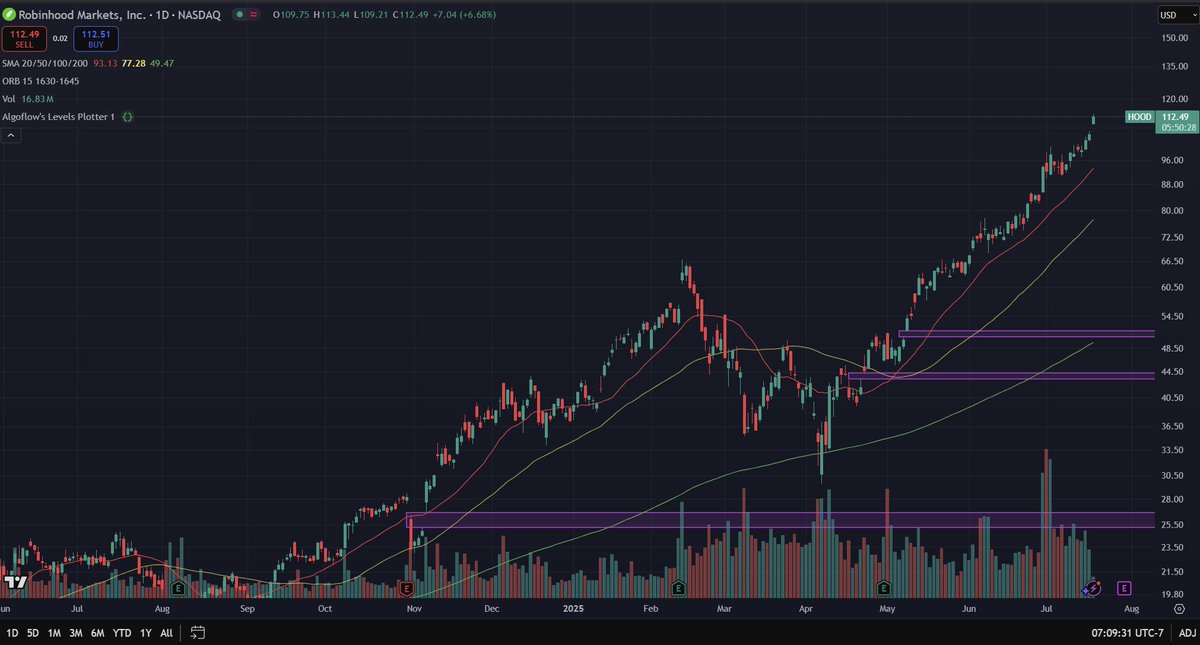Select the ORB 15 1630-1645 indicator legend
Screen dimensions: 1200x645
point(41,81)
